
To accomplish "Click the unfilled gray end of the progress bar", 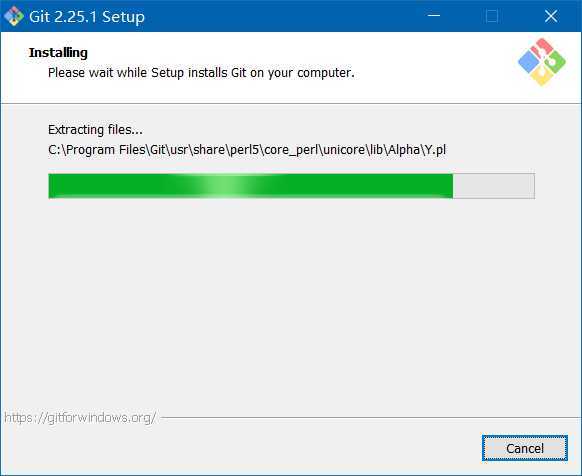I will tap(494, 186).
